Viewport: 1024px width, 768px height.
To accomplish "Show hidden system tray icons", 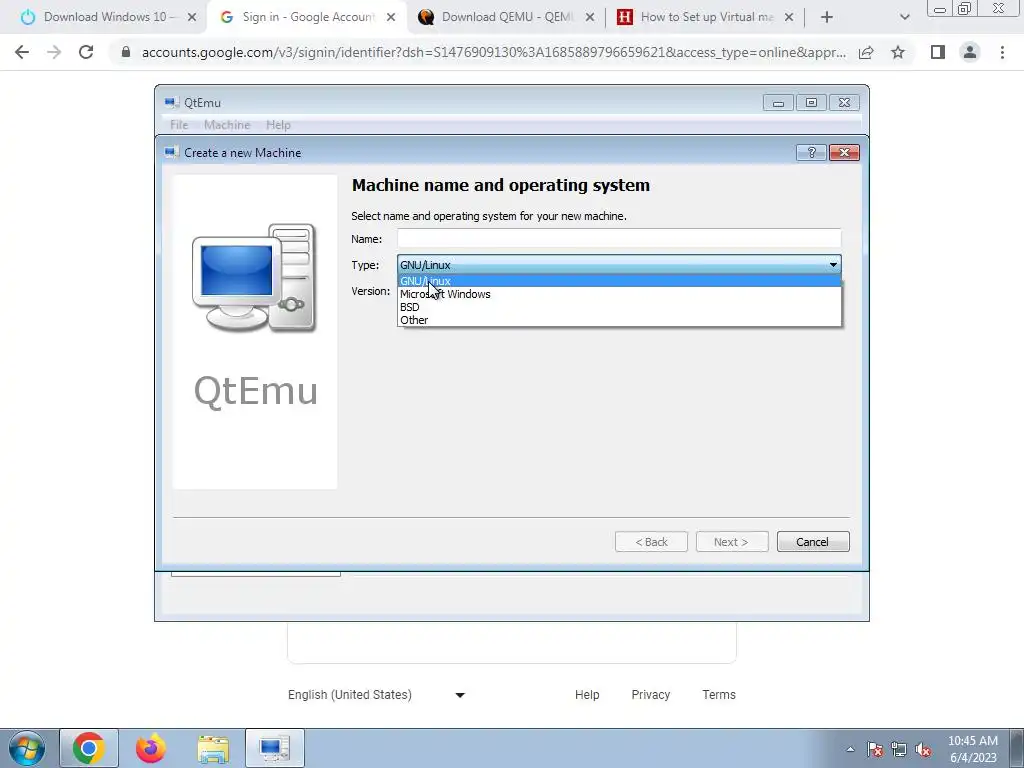I will pyautogui.click(x=850, y=749).
